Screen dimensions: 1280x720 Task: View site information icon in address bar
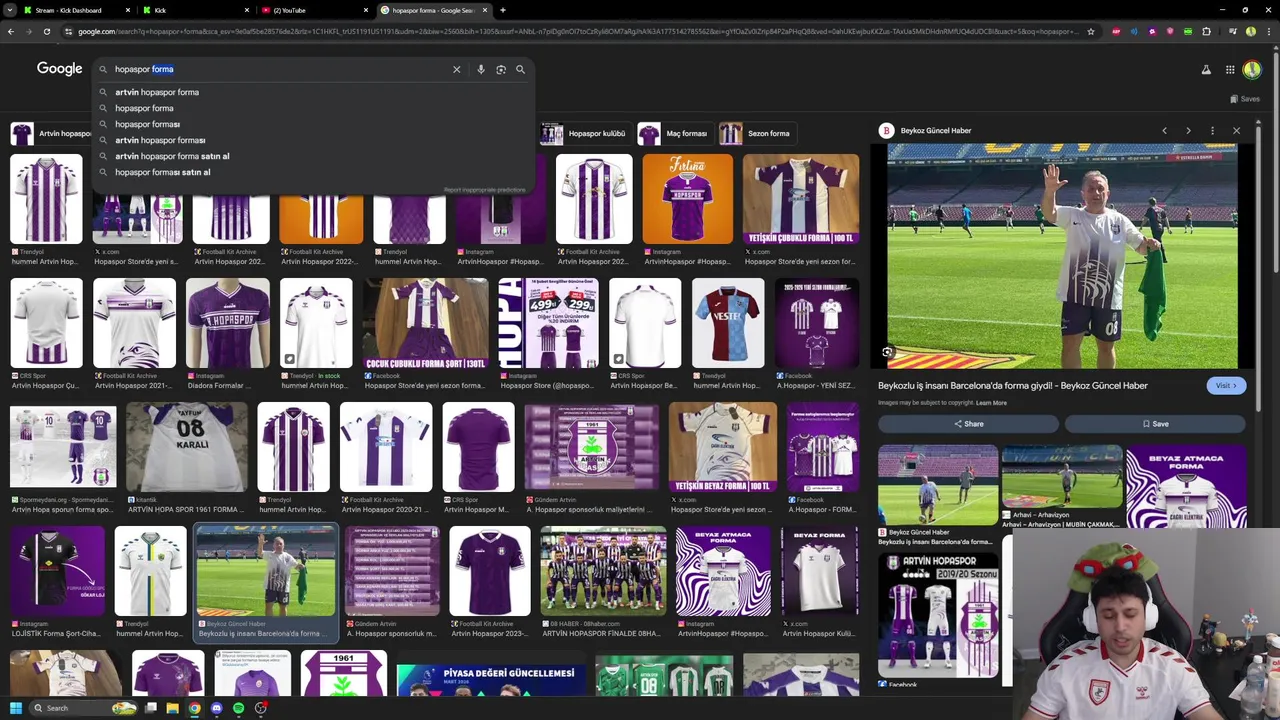[68, 31]
